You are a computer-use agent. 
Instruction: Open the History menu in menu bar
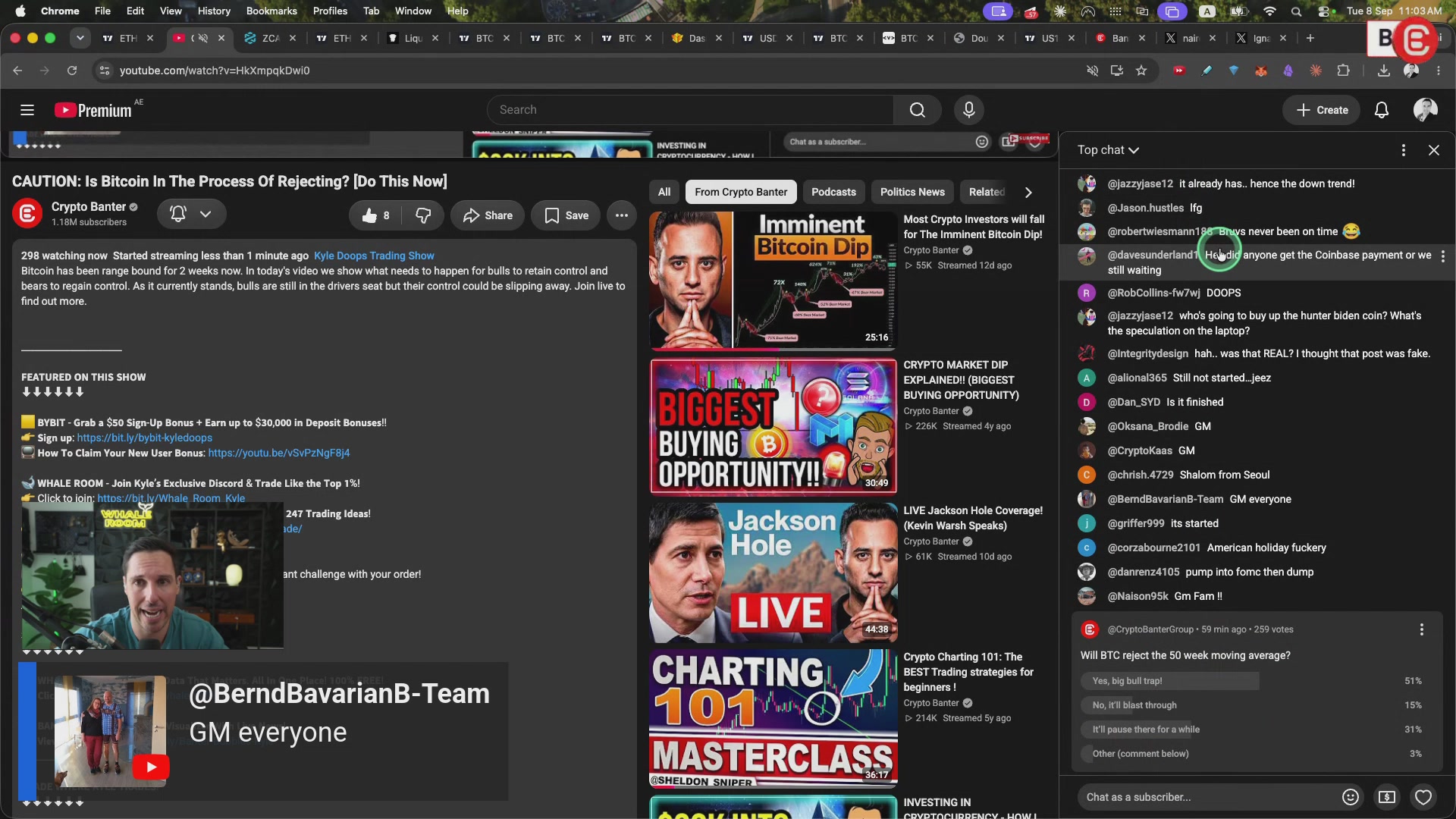[x=214, y=11]
